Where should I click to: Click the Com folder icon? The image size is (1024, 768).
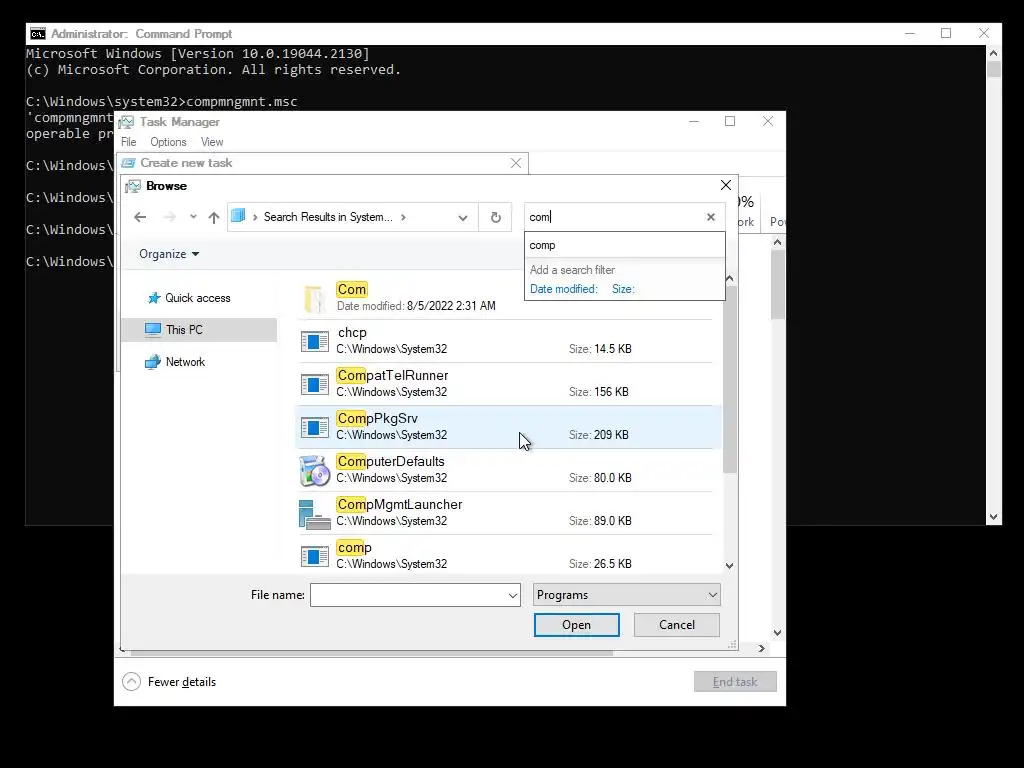click(x=314, y=298)
